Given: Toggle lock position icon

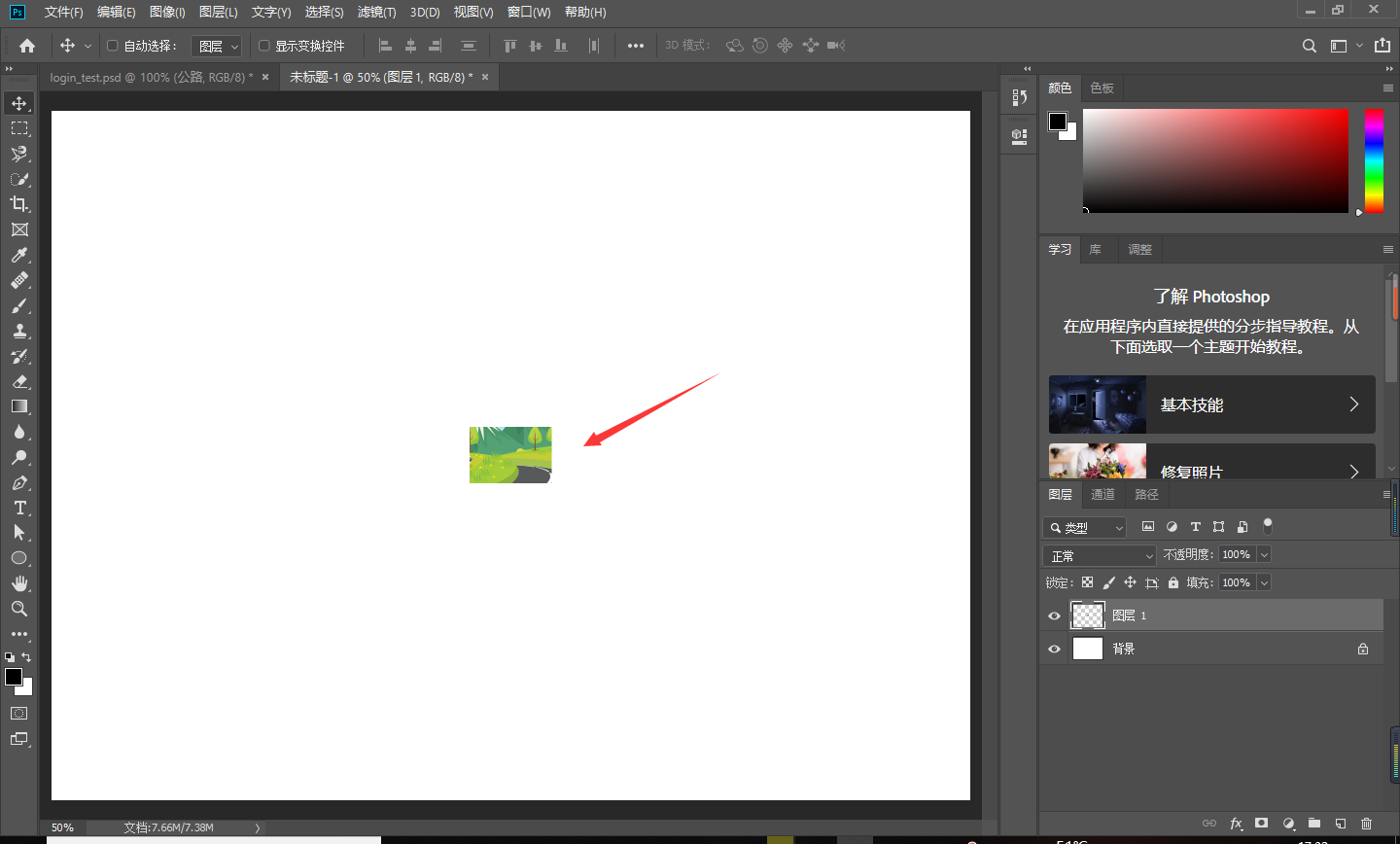Looking at the screenshot, I should click(1130, 582).
